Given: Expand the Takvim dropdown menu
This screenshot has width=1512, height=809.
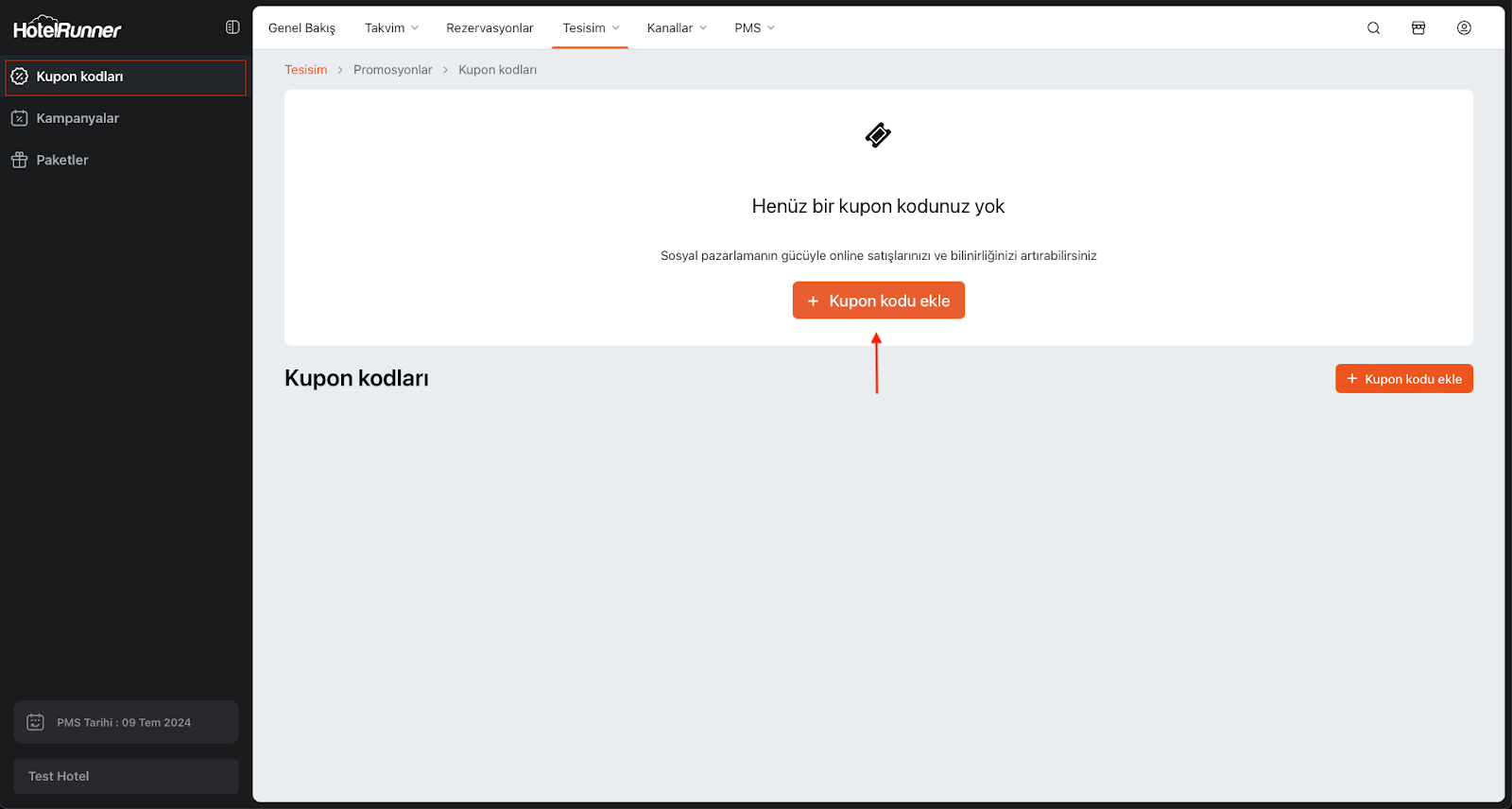Looking at the screenshot, I should pyautogui.click(x=391, y=27).
